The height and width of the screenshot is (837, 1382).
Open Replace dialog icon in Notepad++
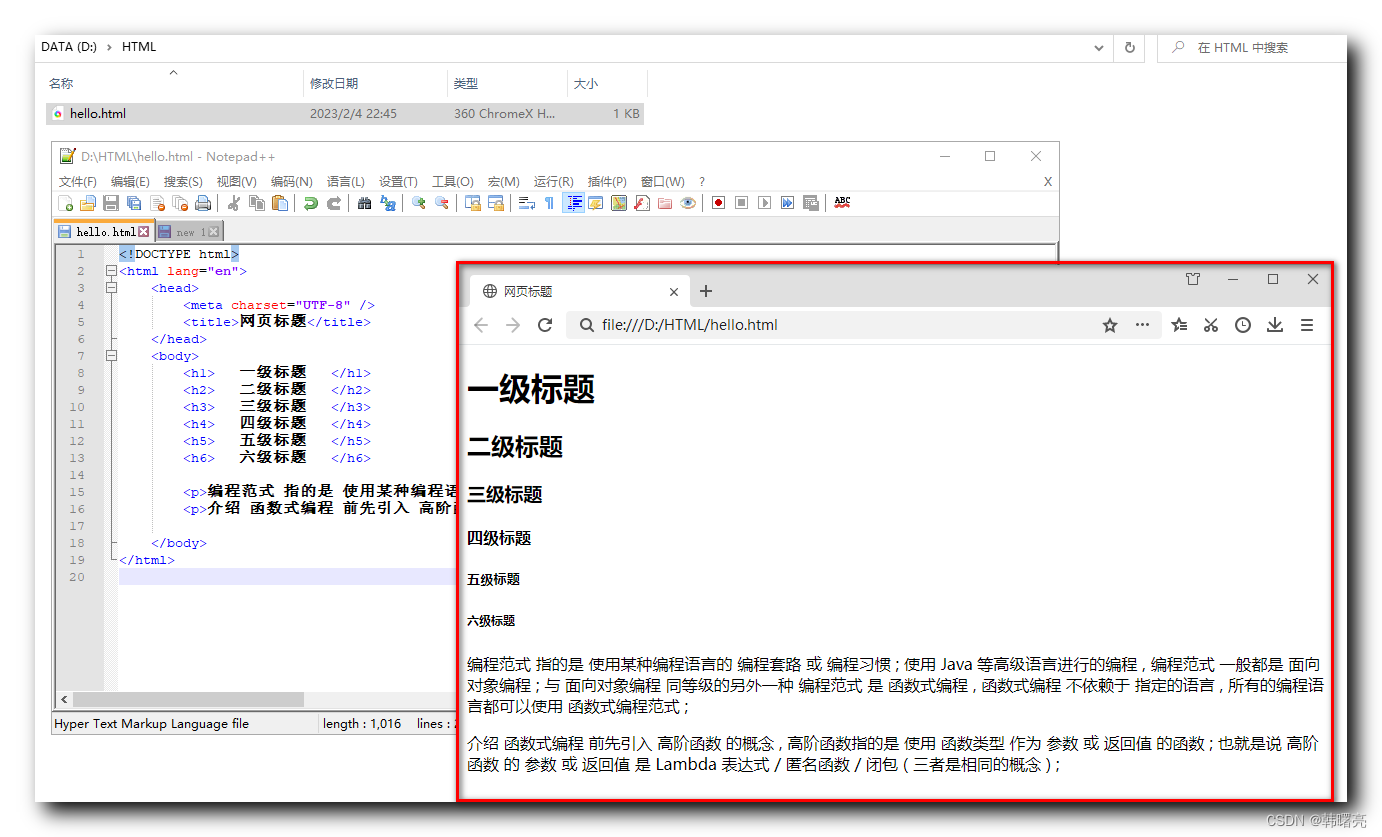click(x=388, y=203)
